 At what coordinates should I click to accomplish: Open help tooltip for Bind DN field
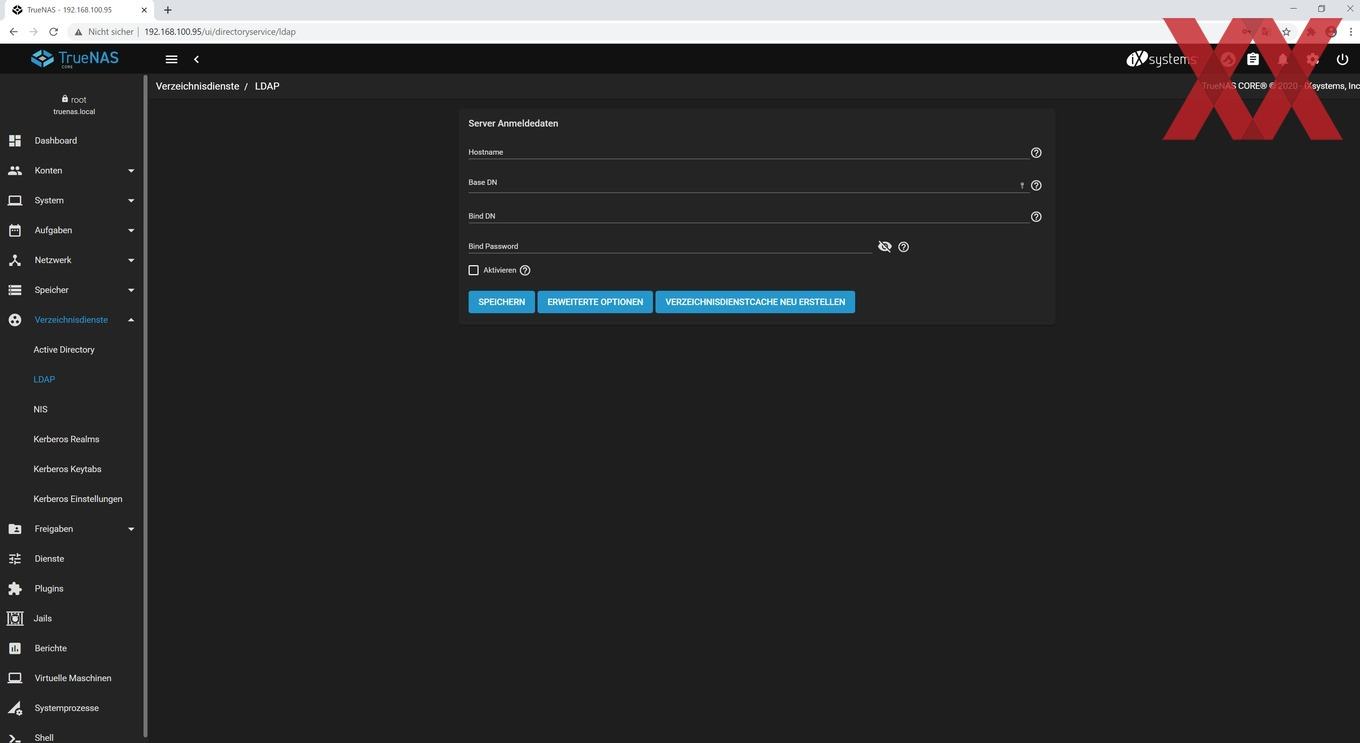coord(1036,217)
